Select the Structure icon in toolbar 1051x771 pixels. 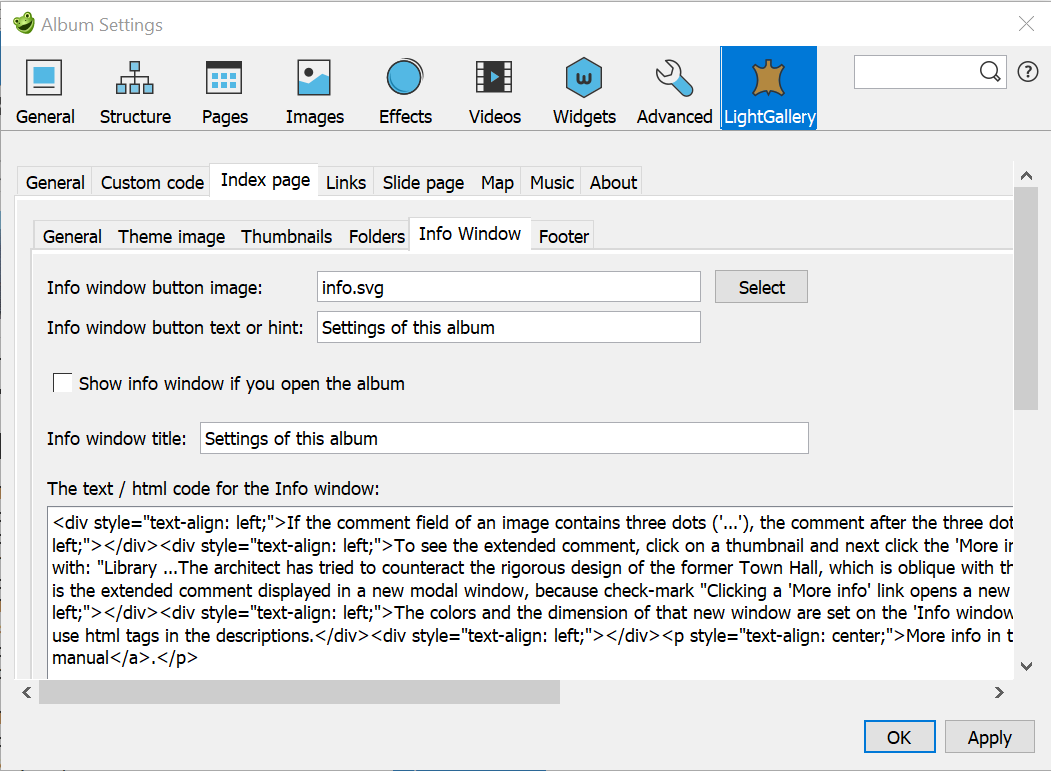pos(135,88)
